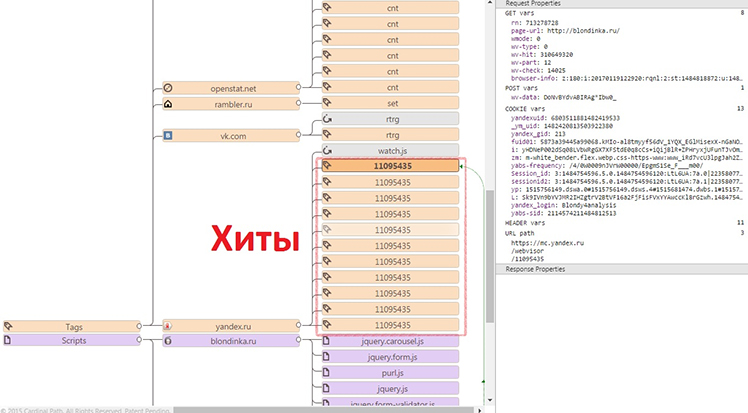Image resolution: width=748 pixels, height=413 pixels.
Task: Select the Tags root node
Action: [x=72, y=327]
